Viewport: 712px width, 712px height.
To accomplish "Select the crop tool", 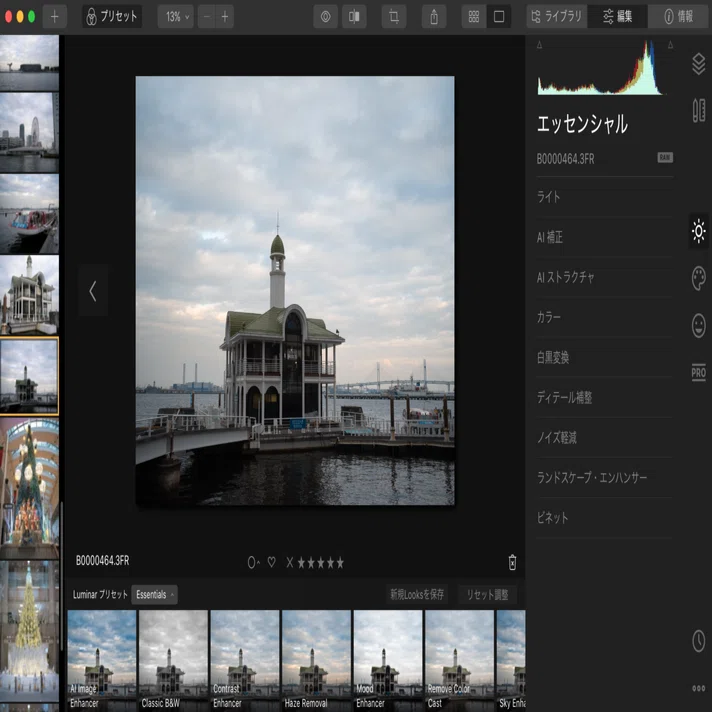I will (x=394, y=17).
